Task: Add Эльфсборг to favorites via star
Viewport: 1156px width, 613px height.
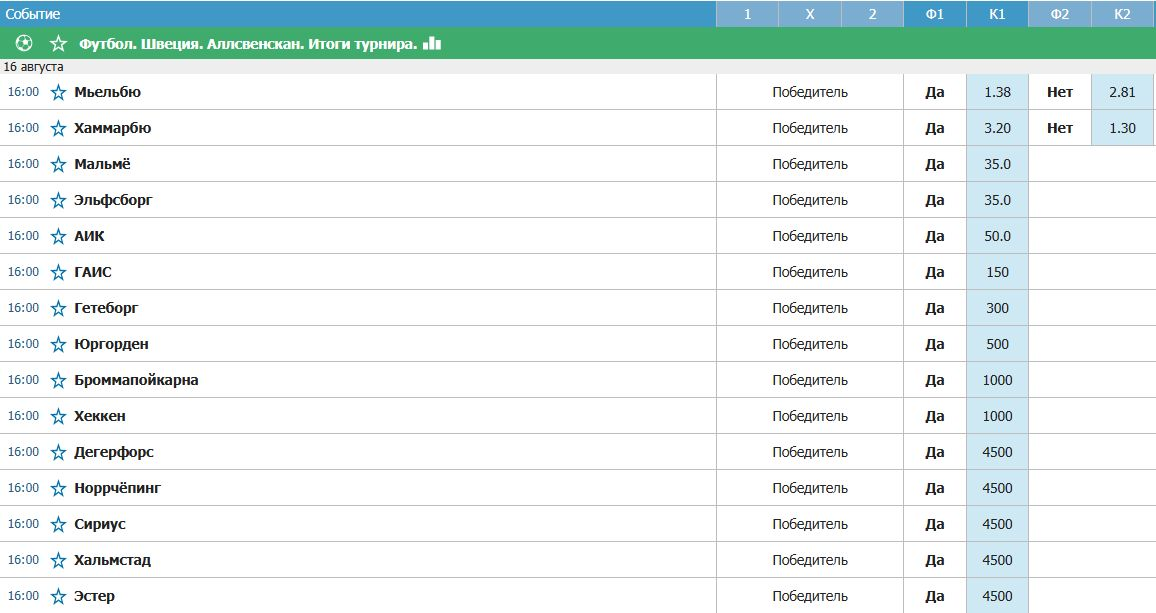Action: [58, 201]
